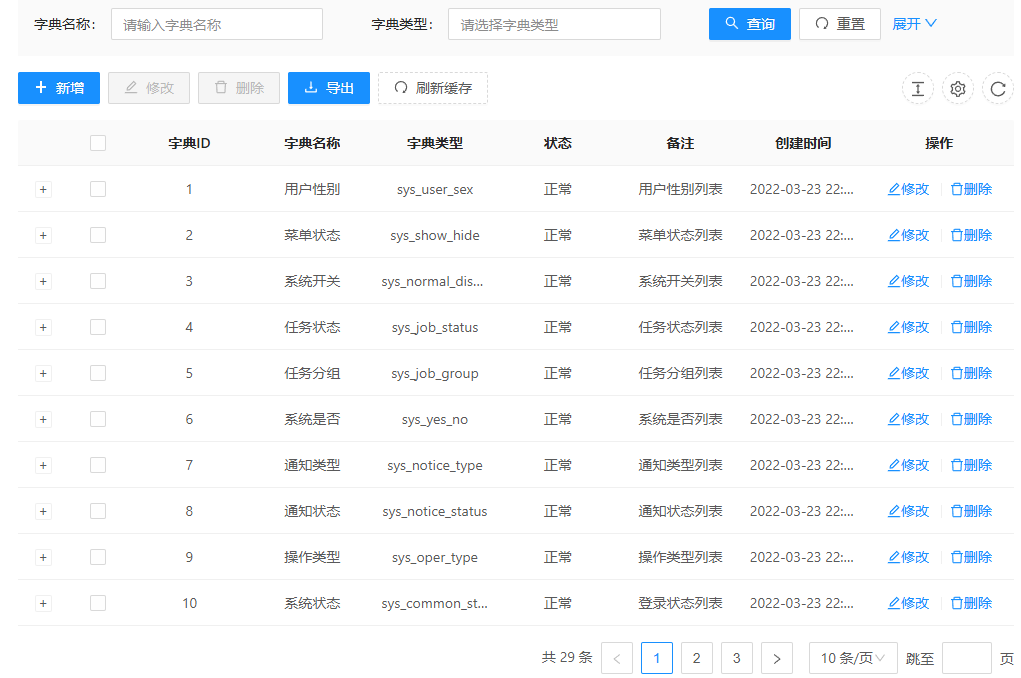
Task: Go to page 2 in pagination
Action: [x=697, y=658]
